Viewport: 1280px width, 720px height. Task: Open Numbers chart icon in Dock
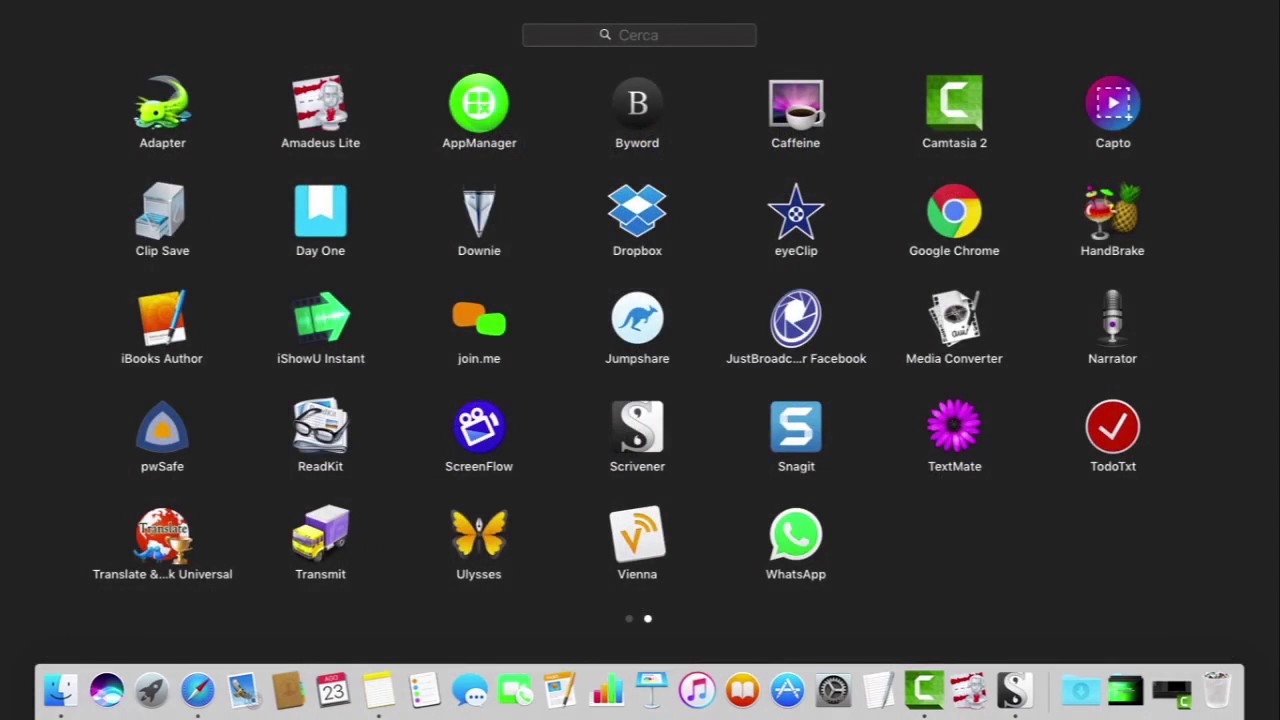pos(606,690)
